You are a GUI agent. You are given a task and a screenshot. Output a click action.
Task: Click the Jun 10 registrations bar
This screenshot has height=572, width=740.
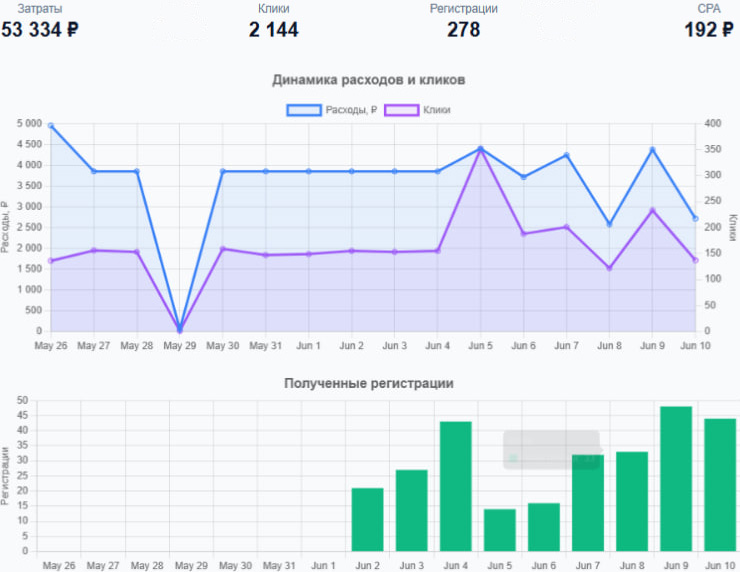720,484
